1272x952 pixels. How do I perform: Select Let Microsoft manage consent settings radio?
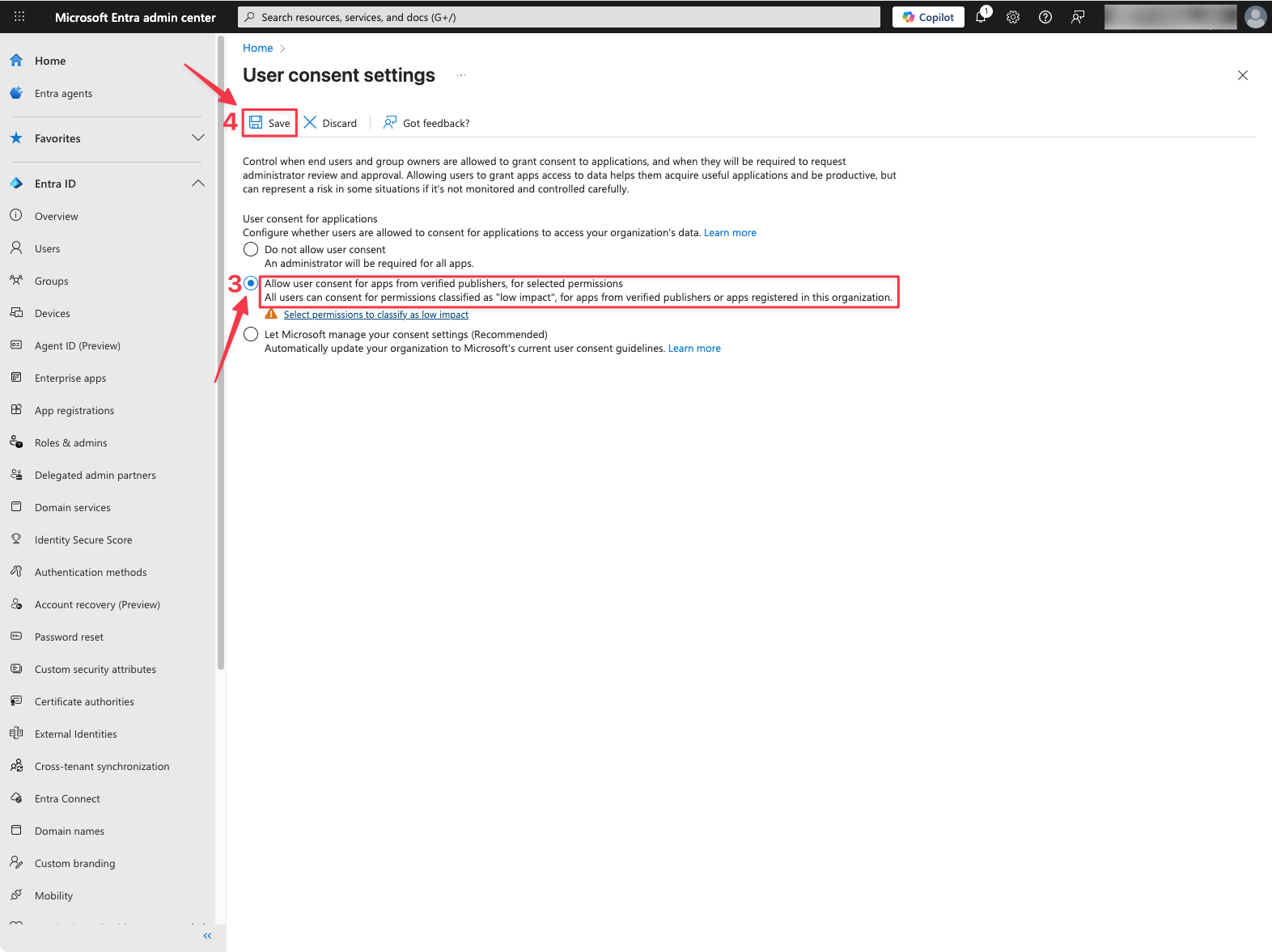[x=251, y=334]
